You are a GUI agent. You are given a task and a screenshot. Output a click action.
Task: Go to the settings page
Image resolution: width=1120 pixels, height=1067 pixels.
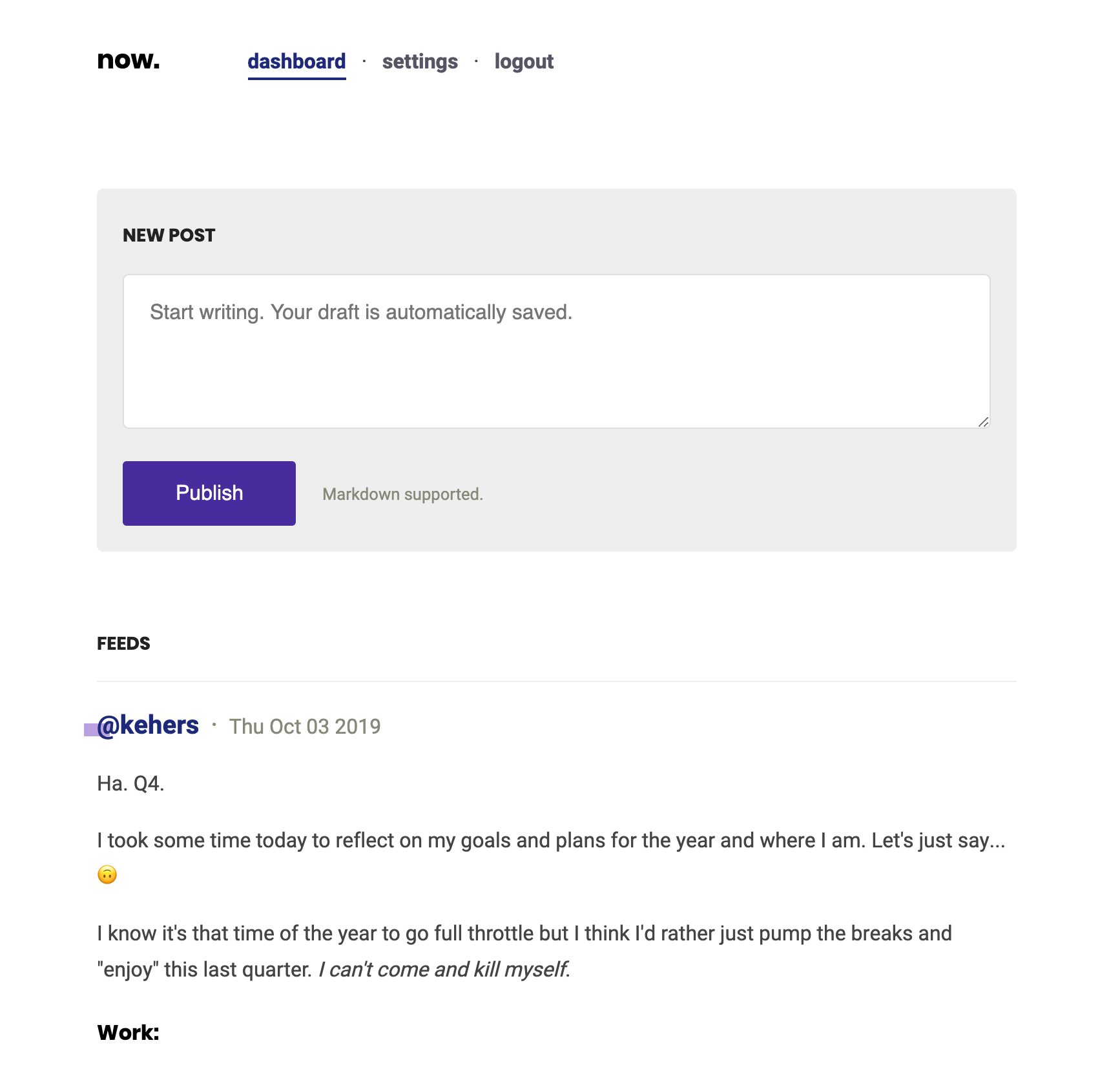(x=420, y=62)
